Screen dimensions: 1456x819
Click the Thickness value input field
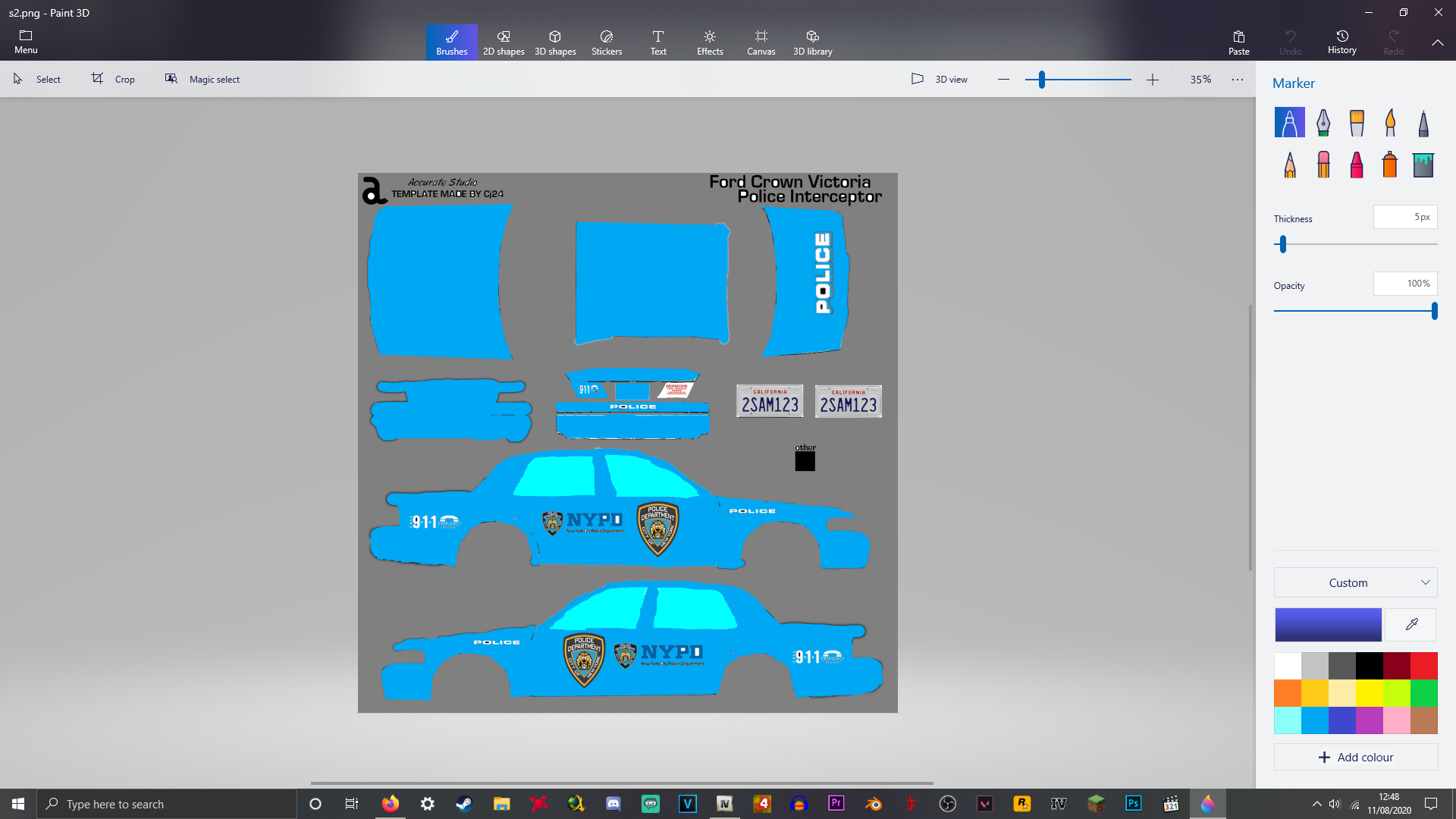1404,217
